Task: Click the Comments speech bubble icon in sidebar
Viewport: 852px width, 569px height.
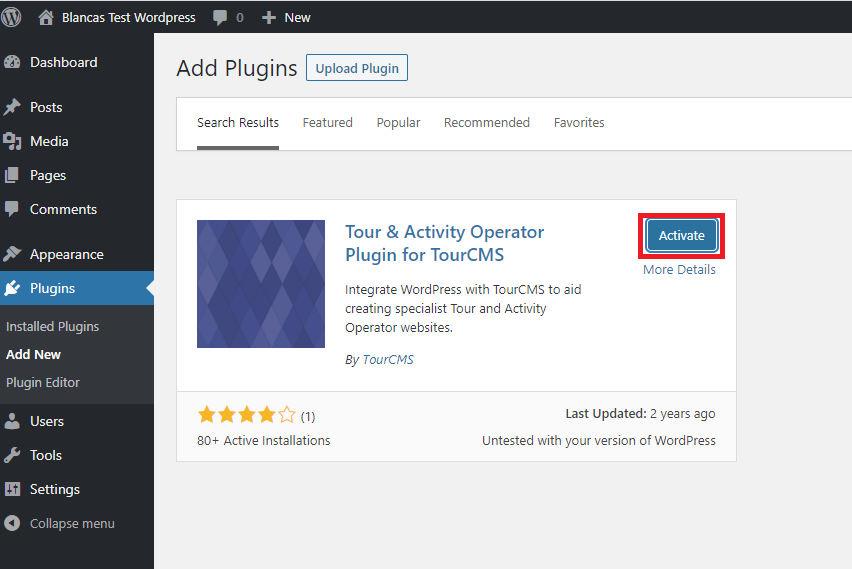Action: click(12, 209)
